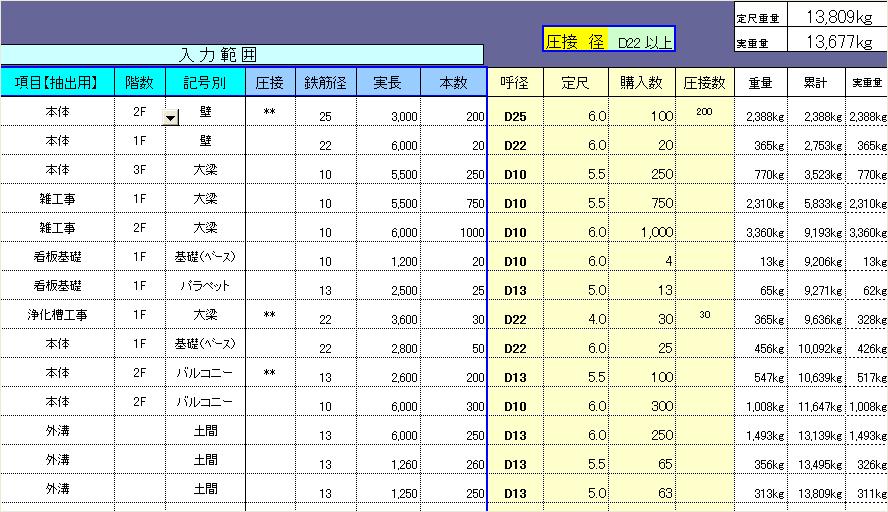
Task: Click the 3F 階数 cell
Action: [x=140, y=169]
